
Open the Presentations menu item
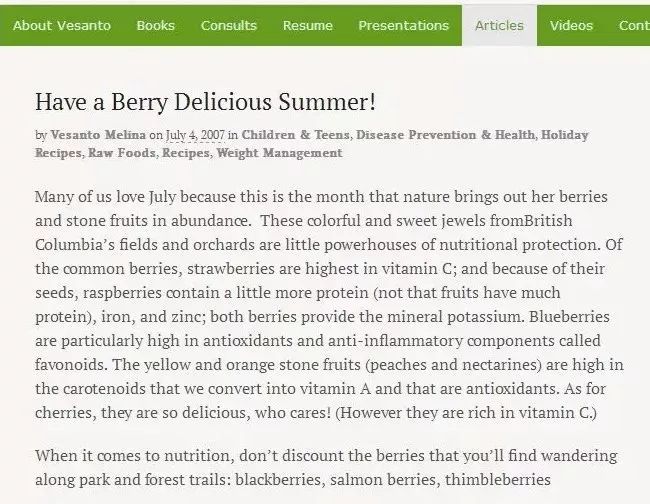pos(403,26)
